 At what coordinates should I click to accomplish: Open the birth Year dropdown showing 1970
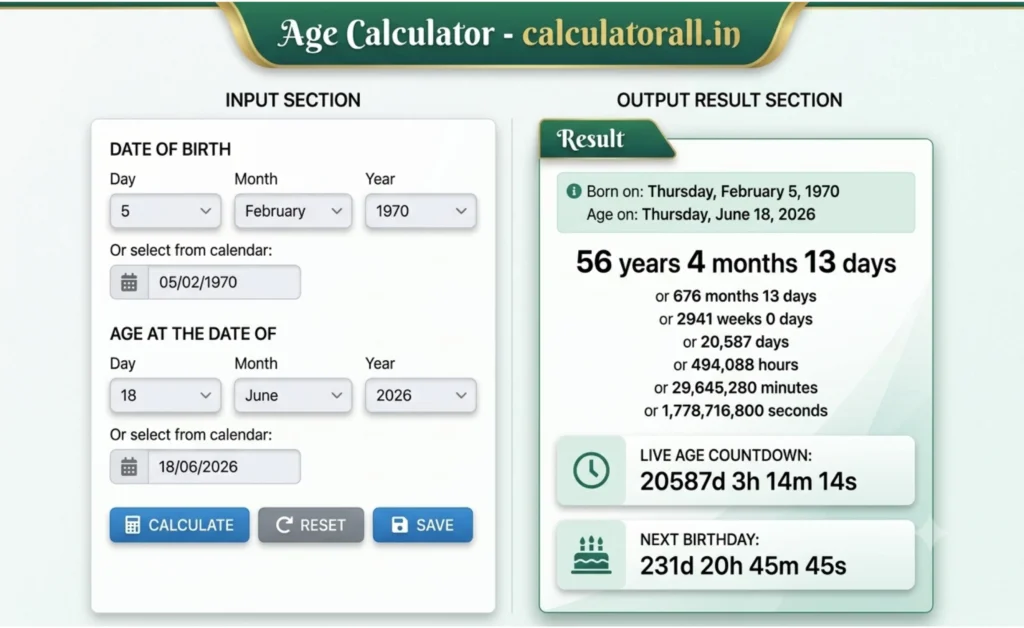[421, 211]
